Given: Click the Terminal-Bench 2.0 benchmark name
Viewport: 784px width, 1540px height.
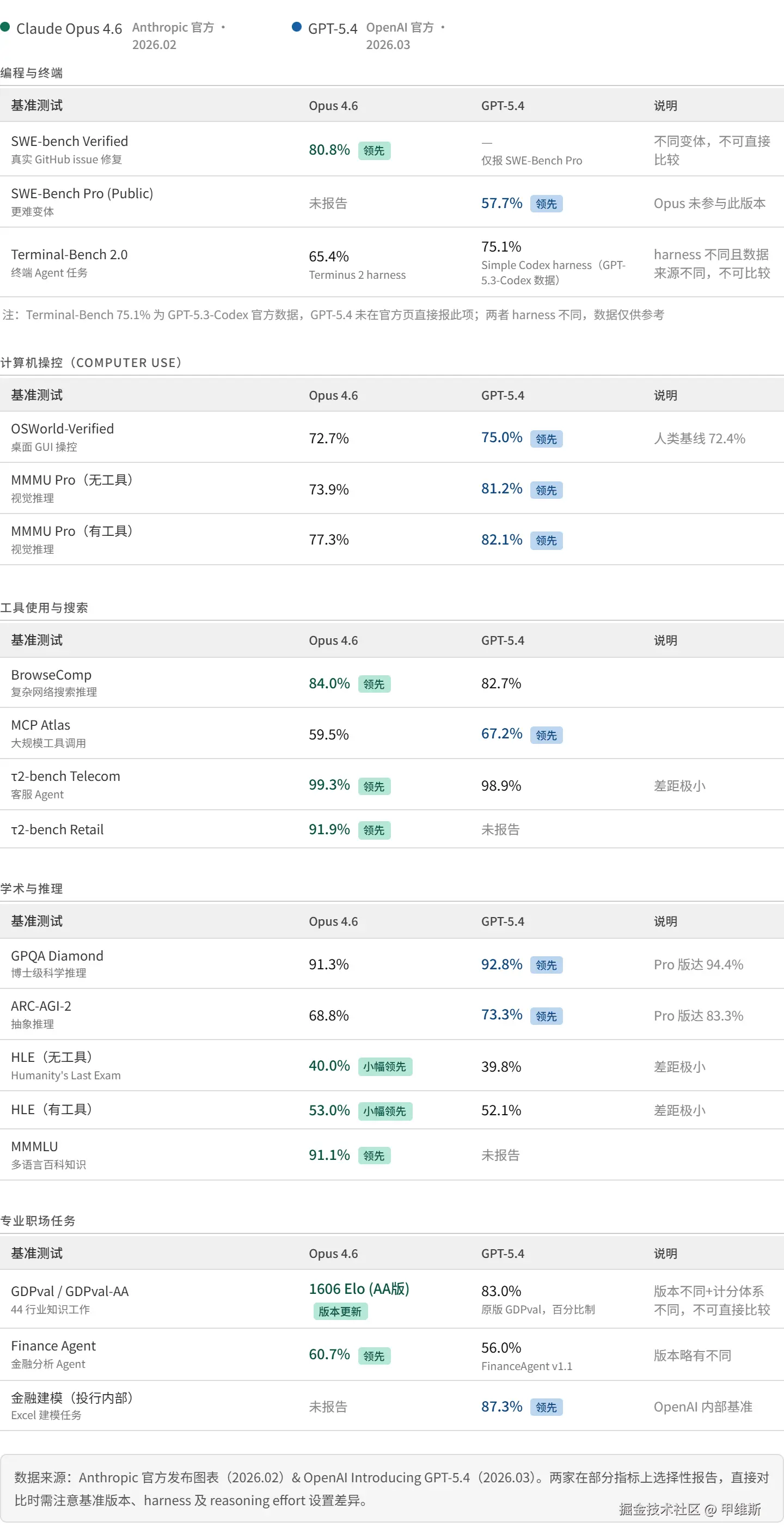Looking at the screenshot, I should click(69, 255).
